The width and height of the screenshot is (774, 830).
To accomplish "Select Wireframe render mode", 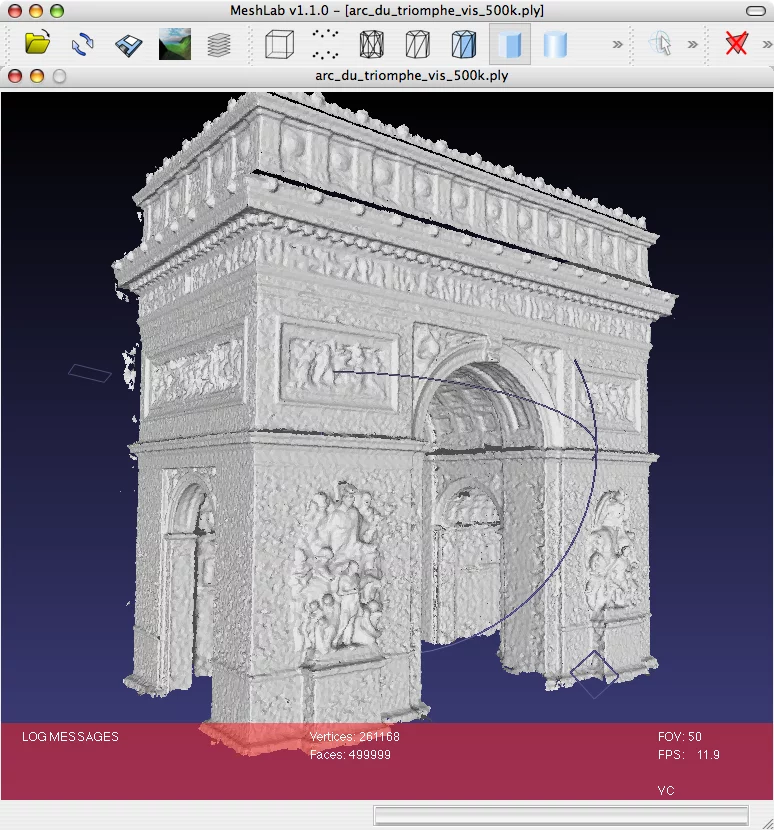I will coord(371,44).
